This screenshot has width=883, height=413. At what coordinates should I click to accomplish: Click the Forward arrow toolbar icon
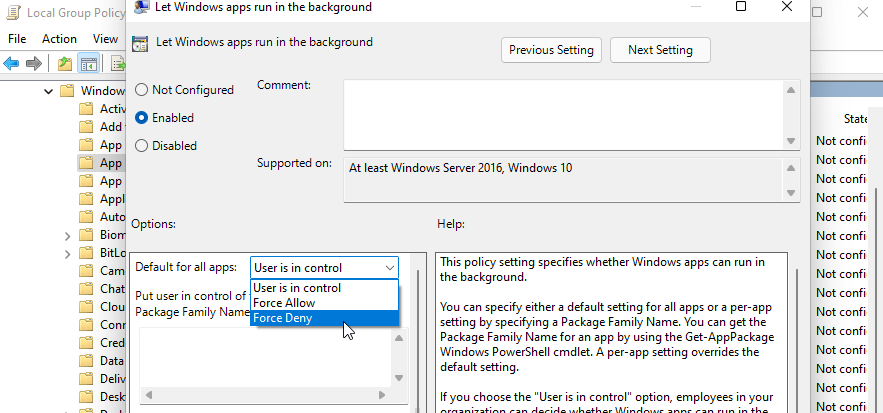(x=34, y=64)
